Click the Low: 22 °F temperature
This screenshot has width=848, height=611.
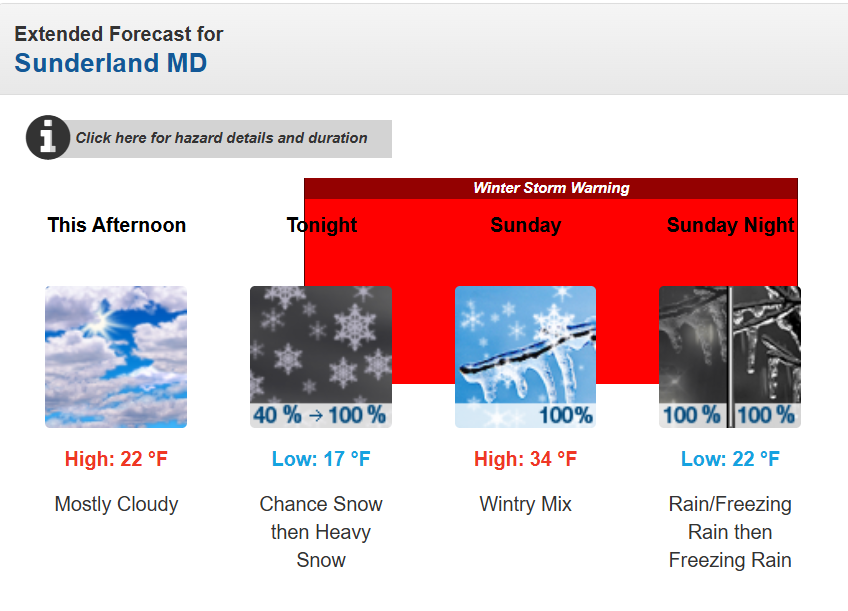coord(730,459)
